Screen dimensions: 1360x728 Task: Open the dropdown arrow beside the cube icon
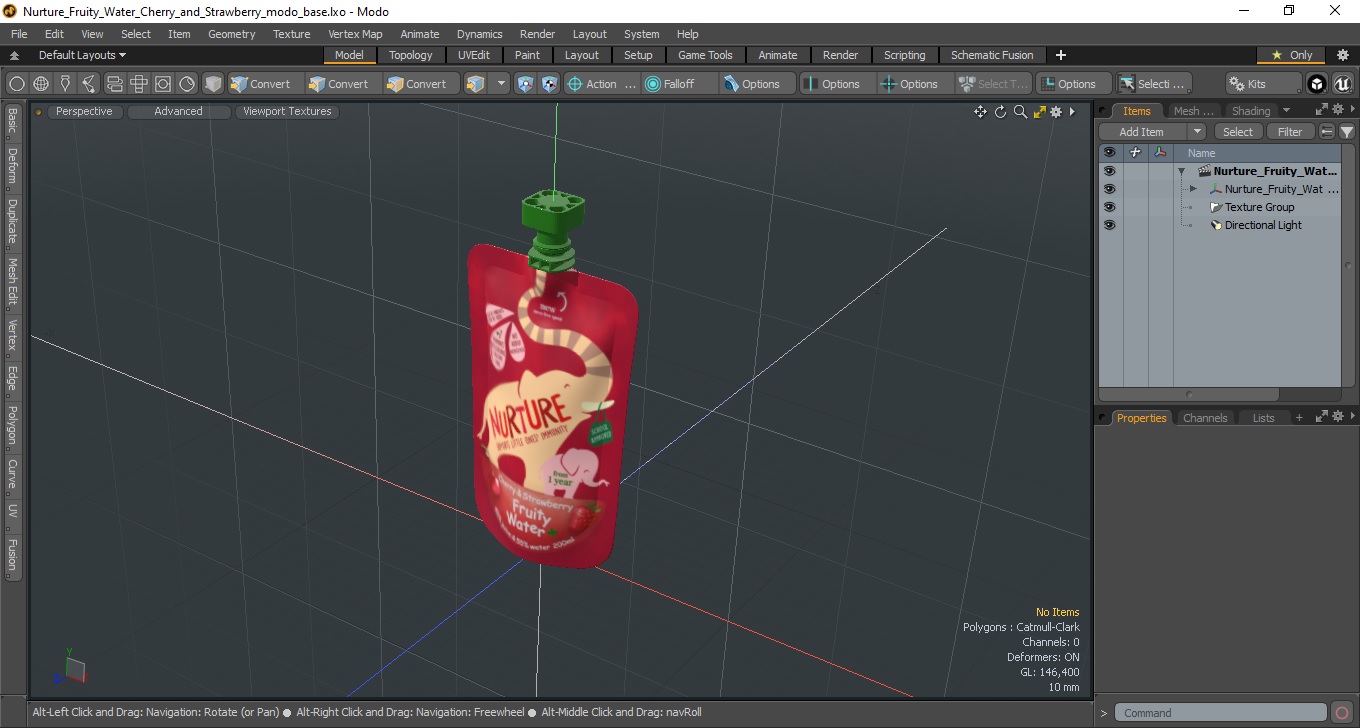[x=501, y=84]
